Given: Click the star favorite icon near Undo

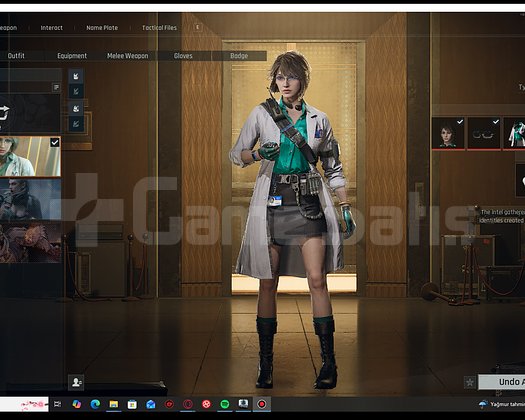Looking at the screenshot, I should (x=470, y=382).
